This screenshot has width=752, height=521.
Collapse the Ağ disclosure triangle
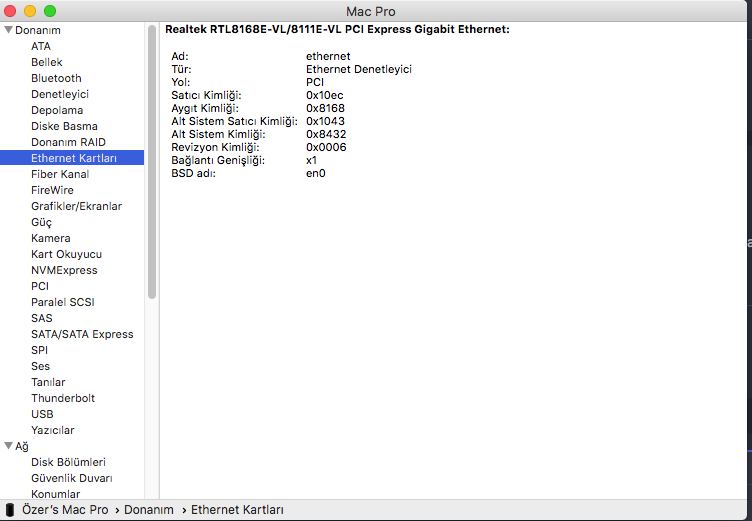point(8,446)
